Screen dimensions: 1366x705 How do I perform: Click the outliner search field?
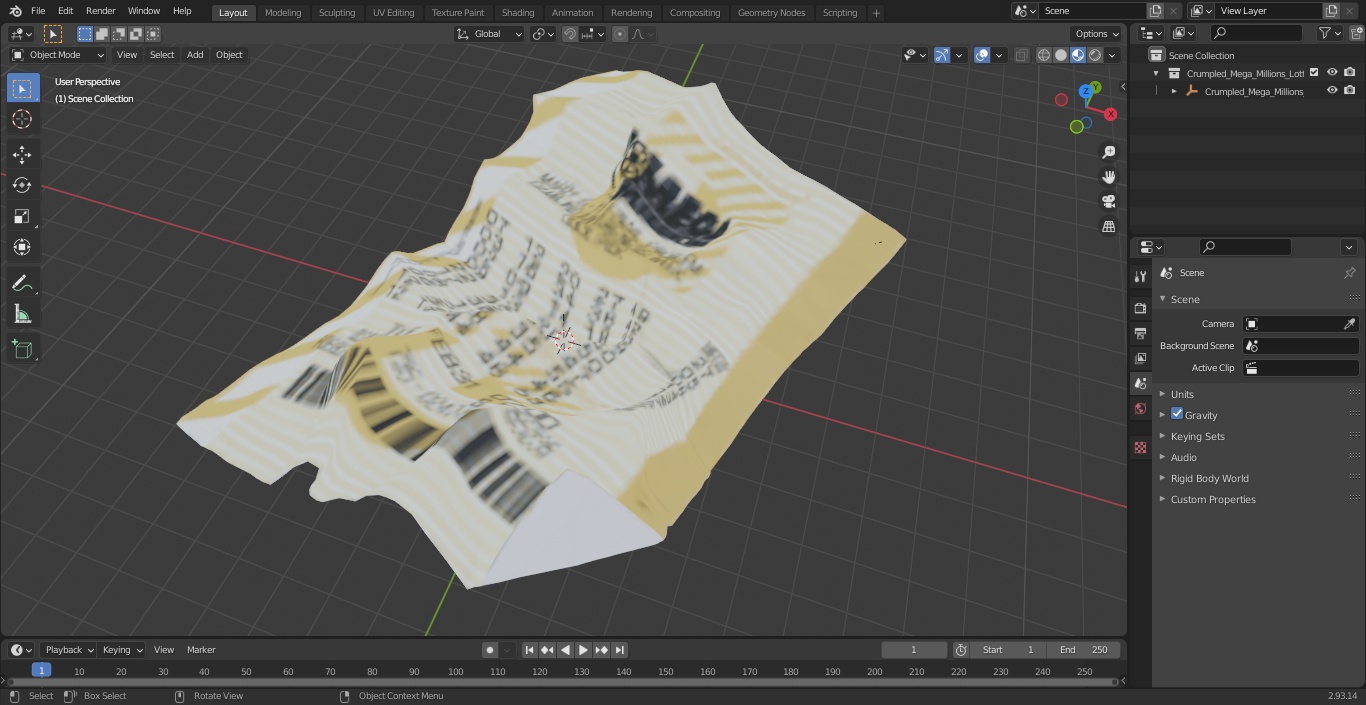click(x=1256, y=33)
